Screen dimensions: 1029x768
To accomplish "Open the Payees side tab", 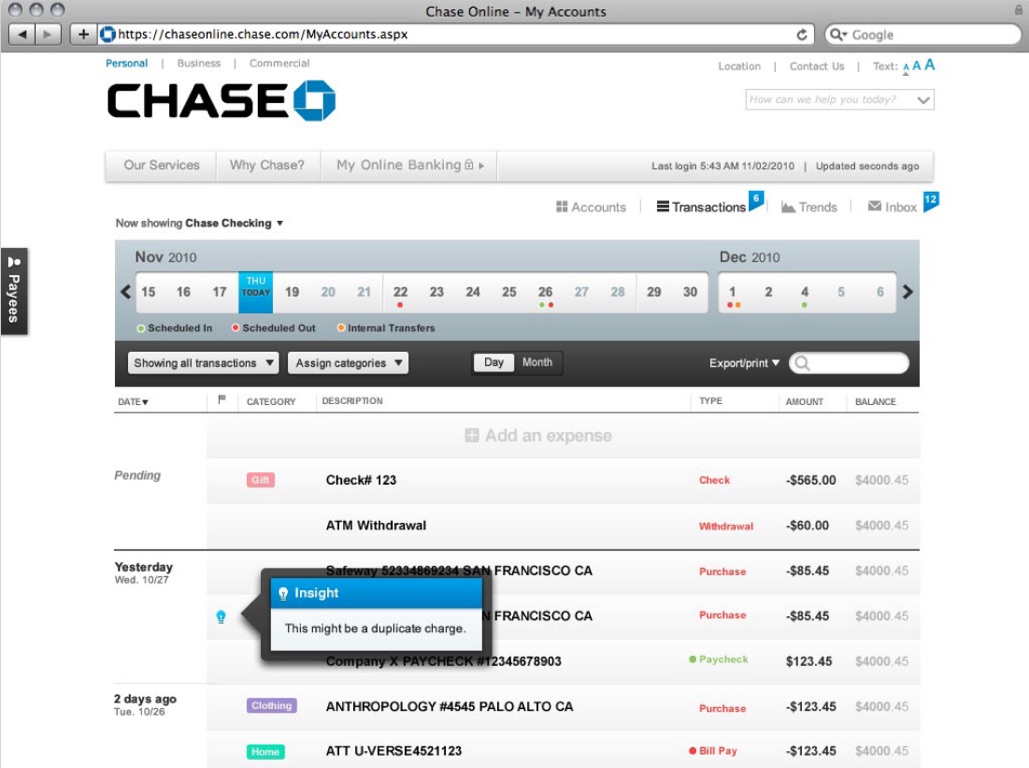I will point(14,291).
